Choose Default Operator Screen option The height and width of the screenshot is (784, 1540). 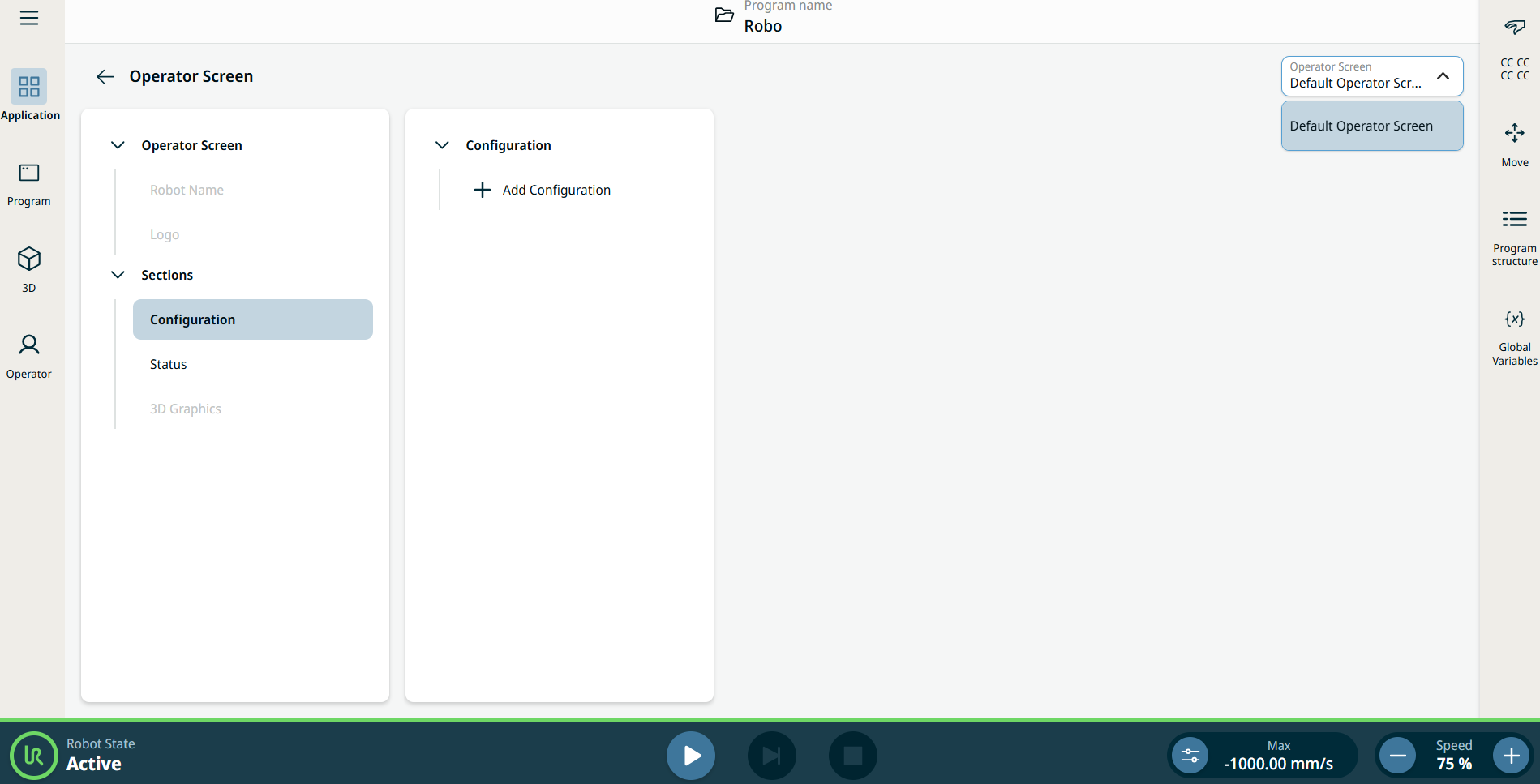pos(1371,126)
